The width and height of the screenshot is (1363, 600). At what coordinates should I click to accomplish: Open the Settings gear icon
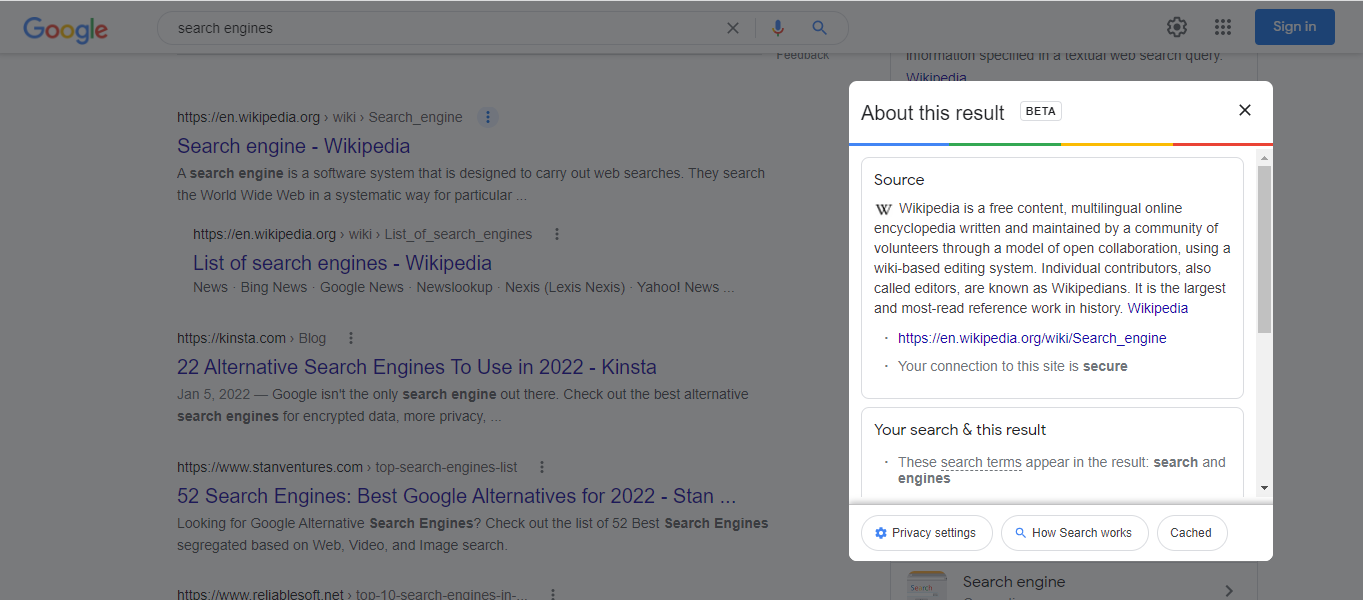click(x=1177, y=27)
